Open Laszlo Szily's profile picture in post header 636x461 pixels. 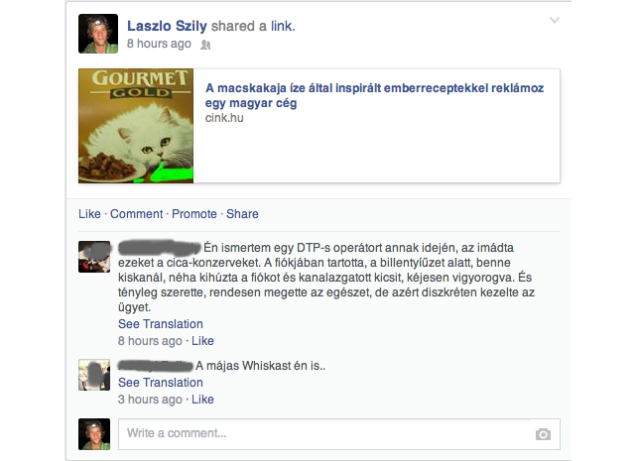point(98,34)
